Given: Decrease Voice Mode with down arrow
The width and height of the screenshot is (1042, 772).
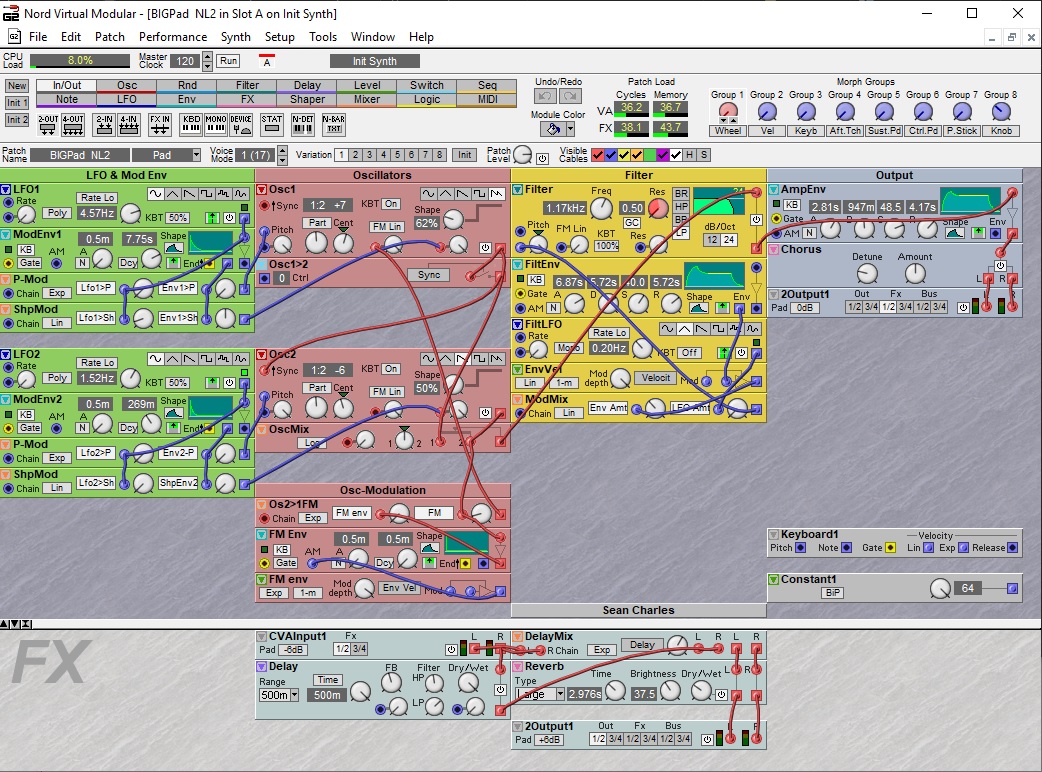Looking at the screenshot, I should [x=282, y=160].
